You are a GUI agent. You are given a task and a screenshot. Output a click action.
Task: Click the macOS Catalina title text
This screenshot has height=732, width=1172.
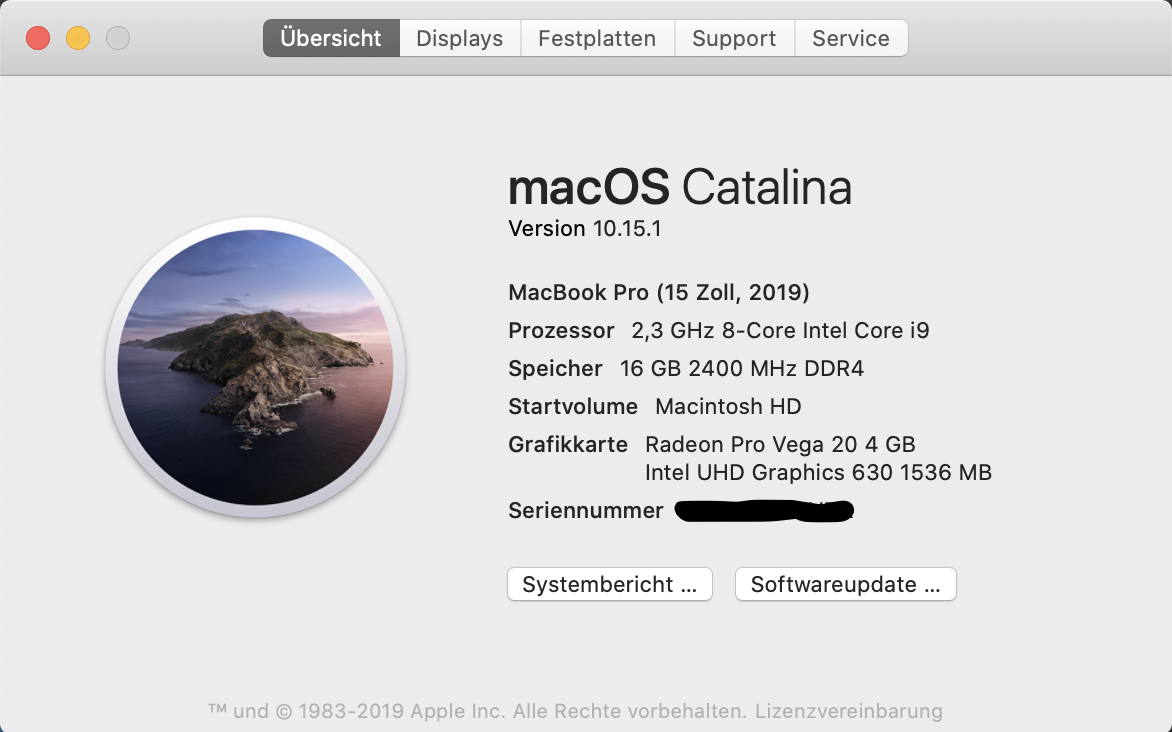coord(680,187)
